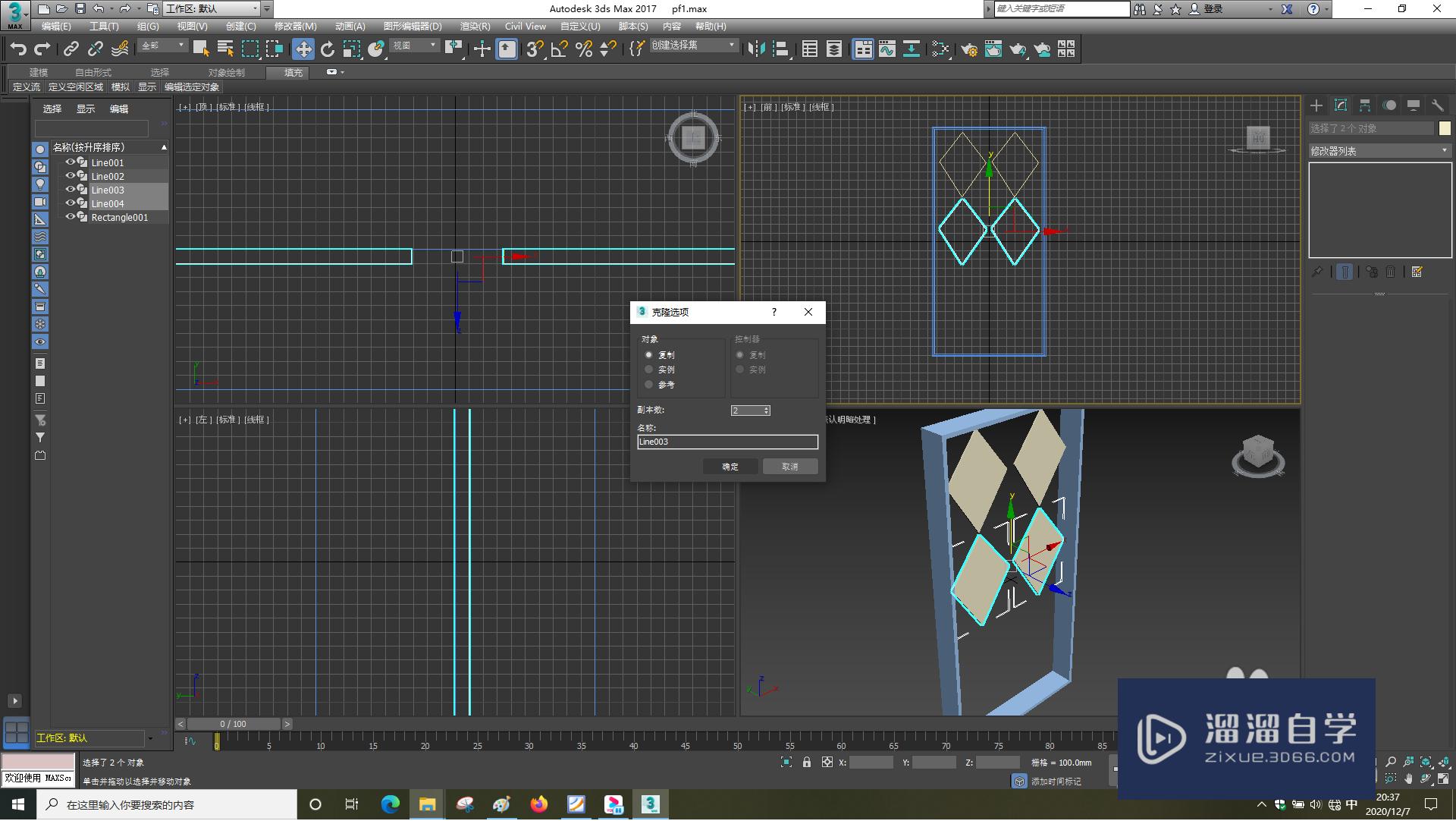
Task: Toggle the Percent Snap icon
Action: click(x=584, y=49)
